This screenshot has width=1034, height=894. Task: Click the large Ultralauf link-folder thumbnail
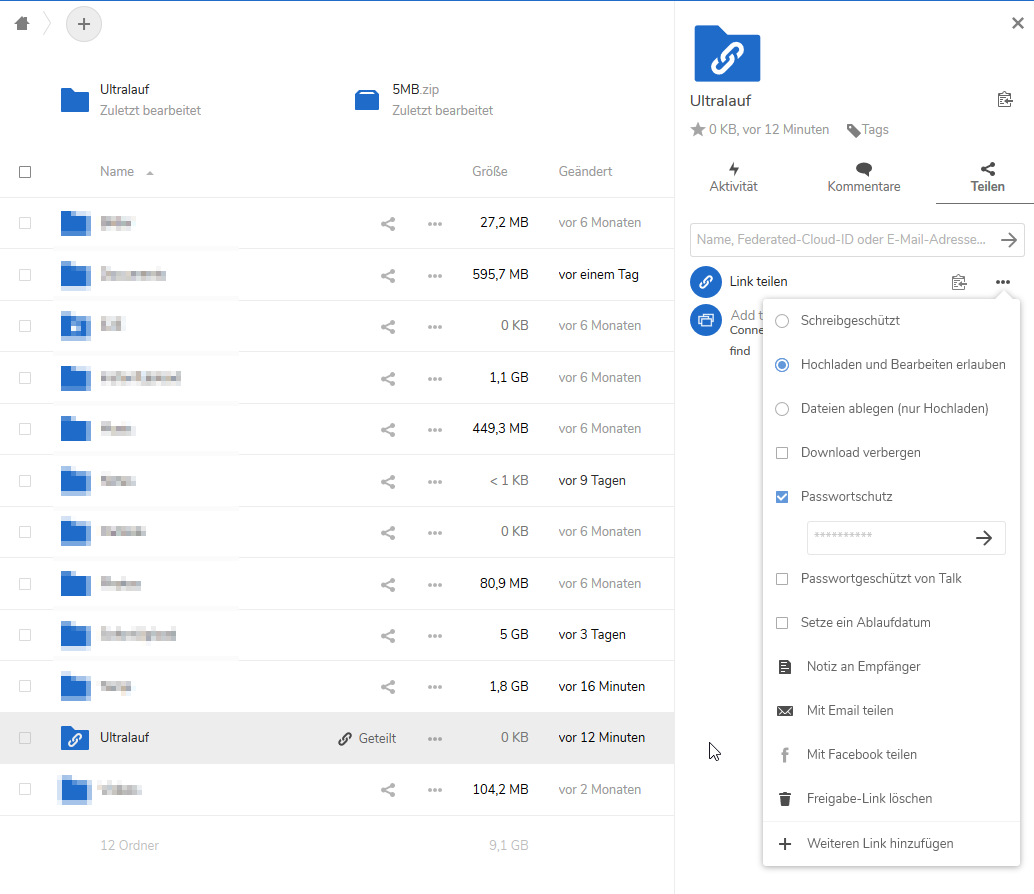click(727, 54)
